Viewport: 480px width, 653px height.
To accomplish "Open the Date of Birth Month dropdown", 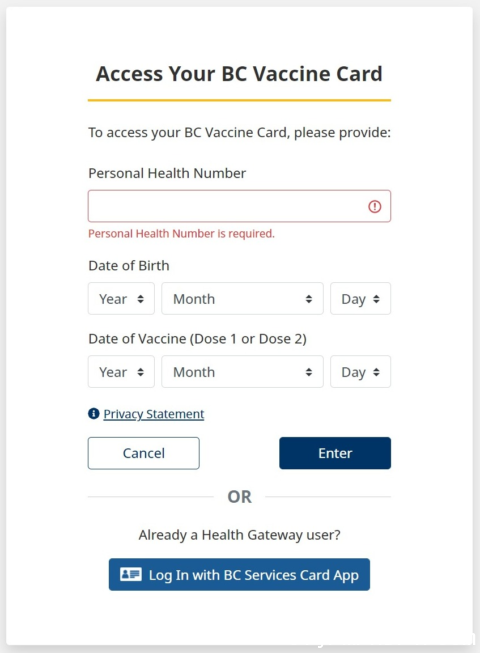I will click(x=242, y=299).
